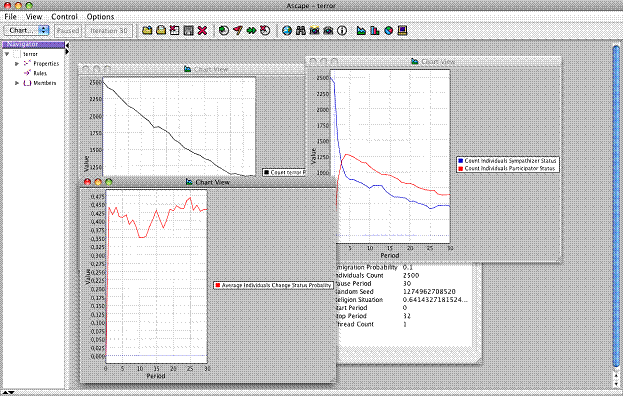Open the Control menu
The width and height of the screenshot is (624, 397).
point(64,17)
